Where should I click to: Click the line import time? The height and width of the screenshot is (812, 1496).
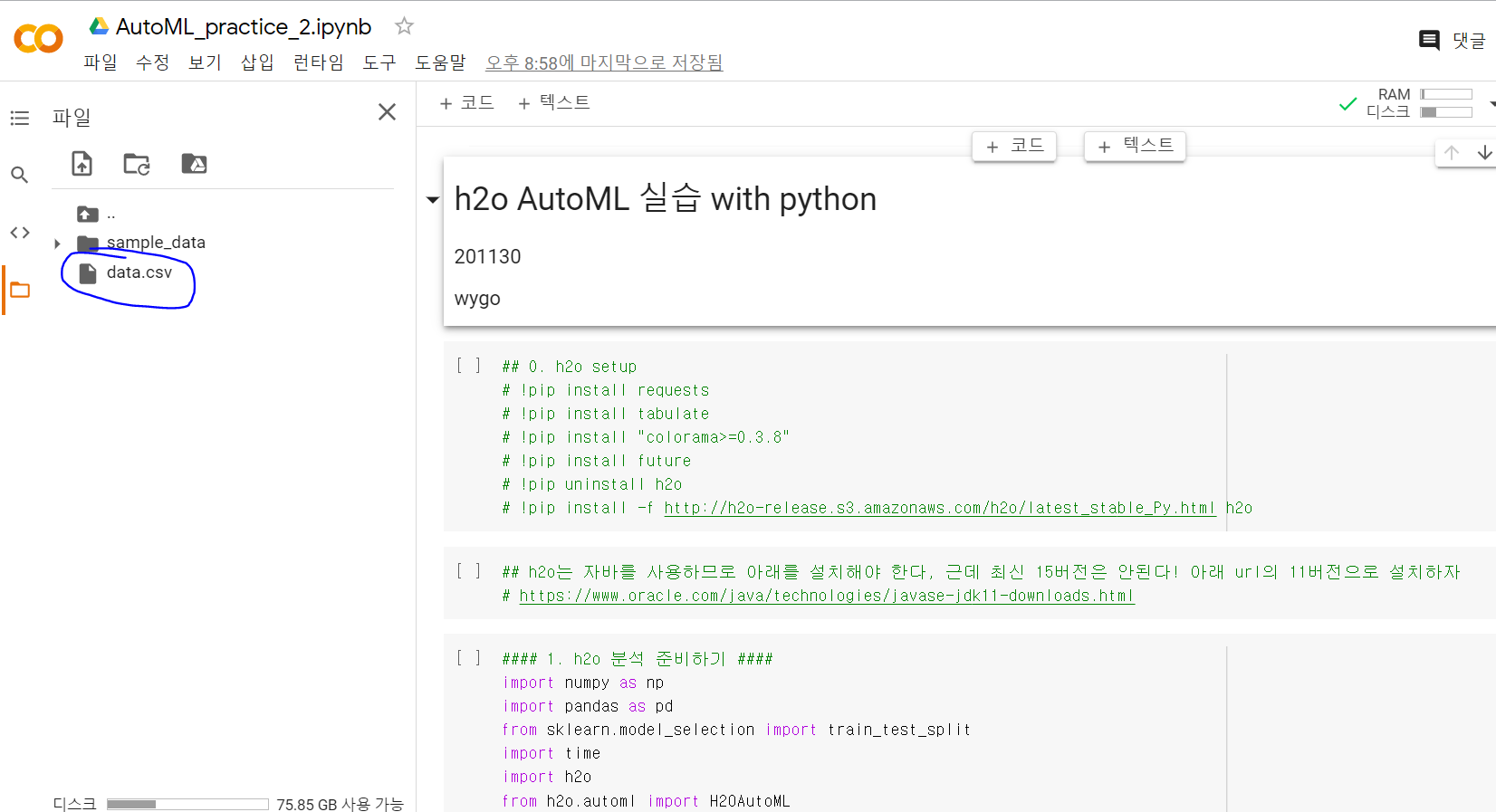[x=551, y=753]
